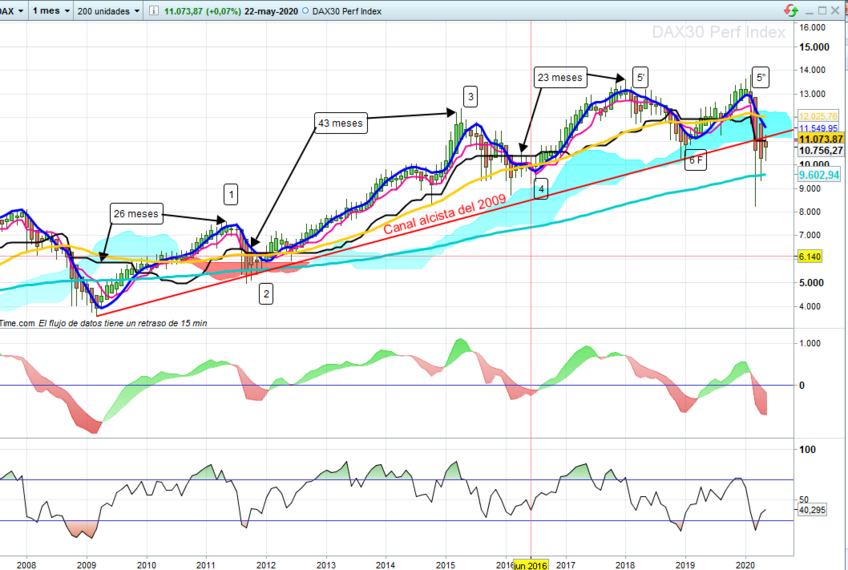
Task: Minimize the chart window
Action: coord(810,11)
